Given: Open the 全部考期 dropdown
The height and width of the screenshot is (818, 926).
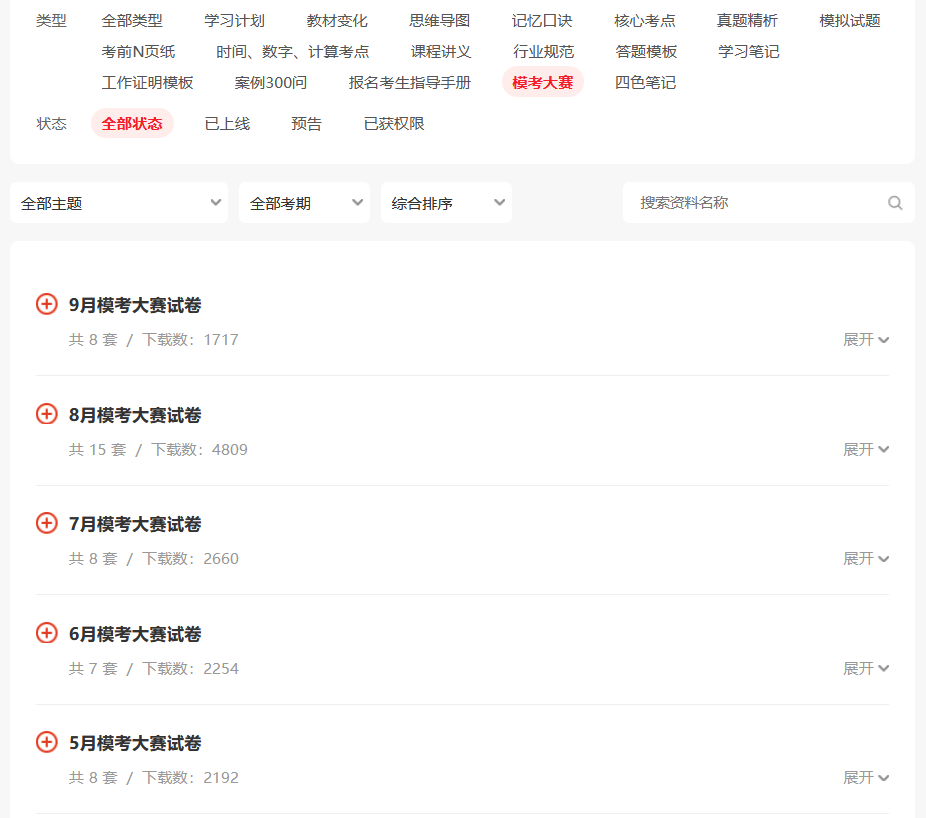Looking at the screenshot, I should (x=304, y=203).
